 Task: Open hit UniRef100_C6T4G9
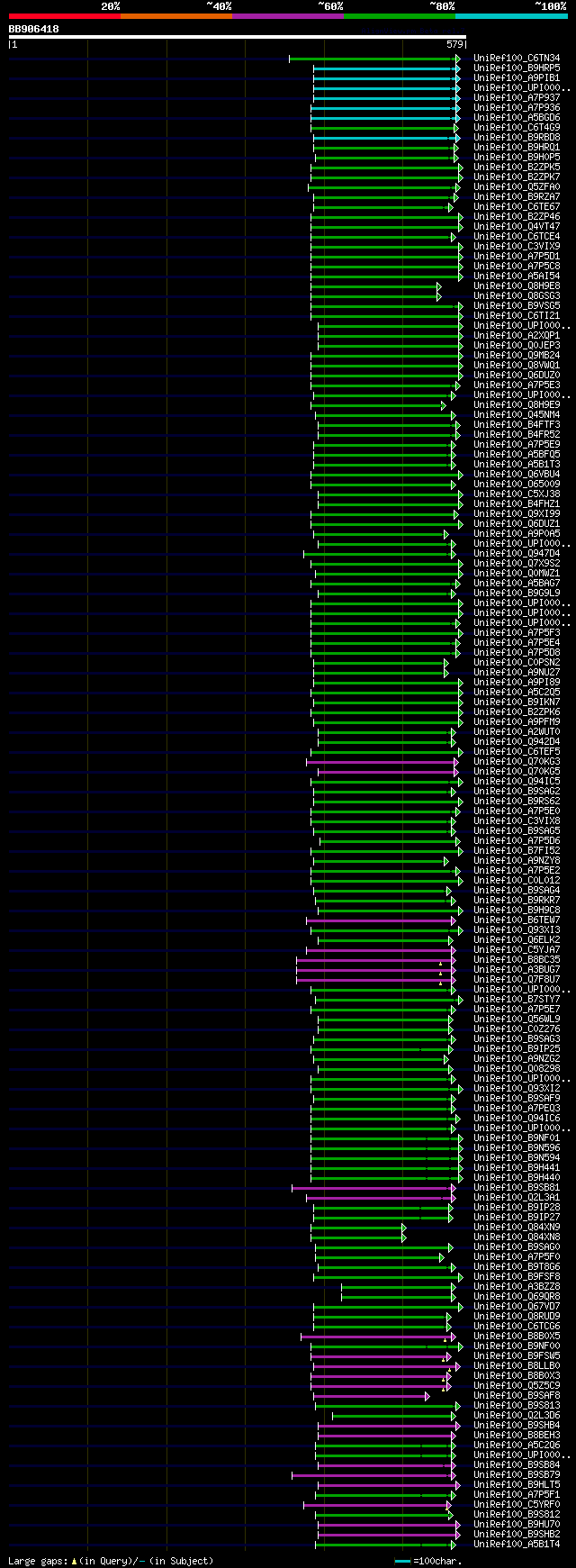517,128
